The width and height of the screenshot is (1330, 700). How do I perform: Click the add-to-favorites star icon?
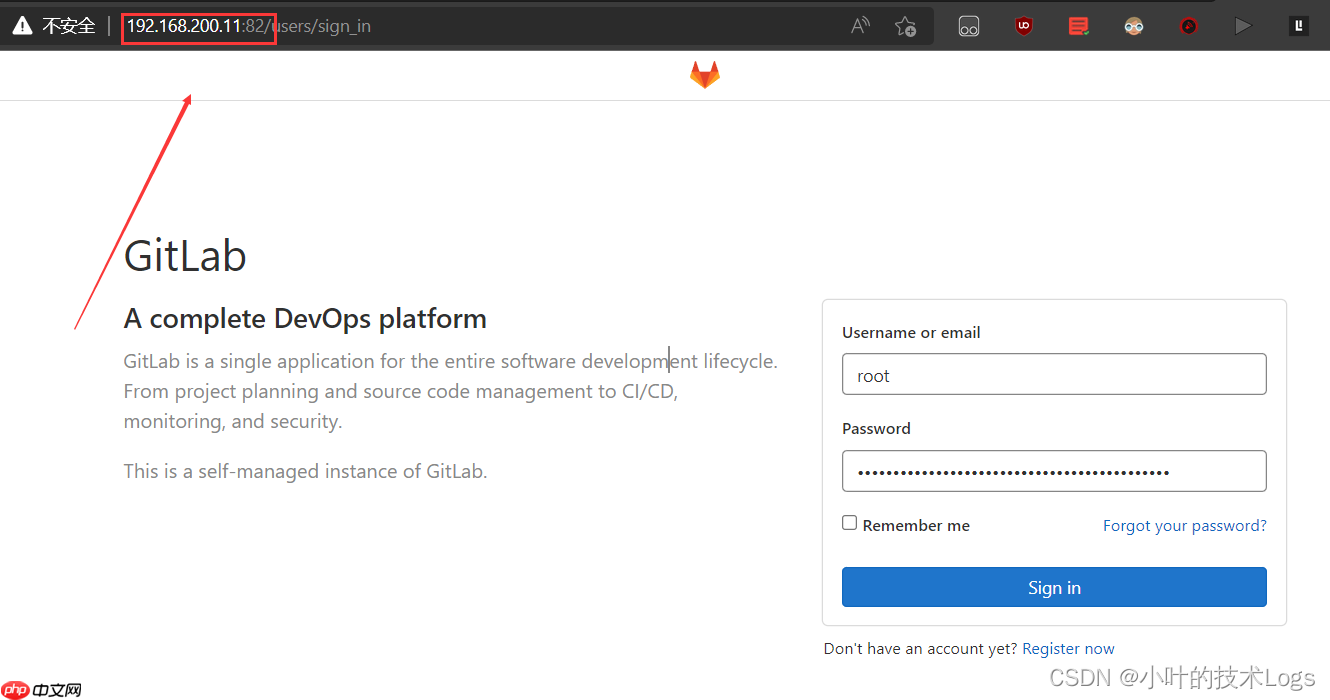[906, 26]
